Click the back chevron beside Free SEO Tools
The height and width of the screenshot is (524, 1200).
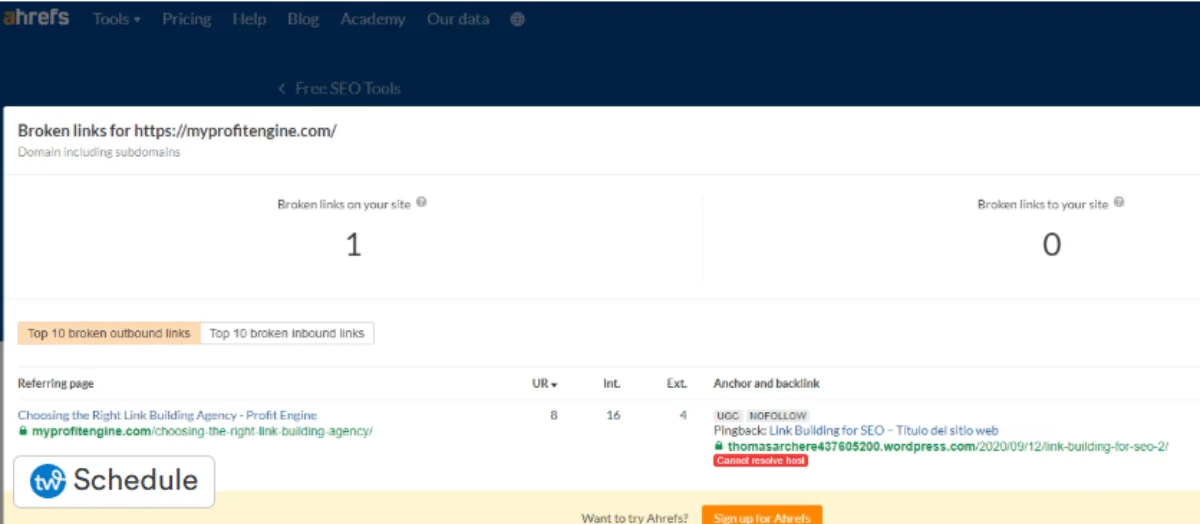click(x=282, y=88)
